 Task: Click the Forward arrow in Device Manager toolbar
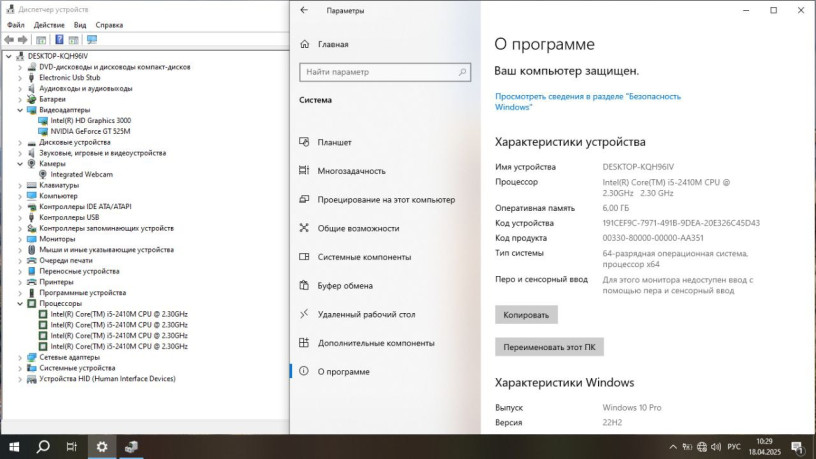click(22, 40)
